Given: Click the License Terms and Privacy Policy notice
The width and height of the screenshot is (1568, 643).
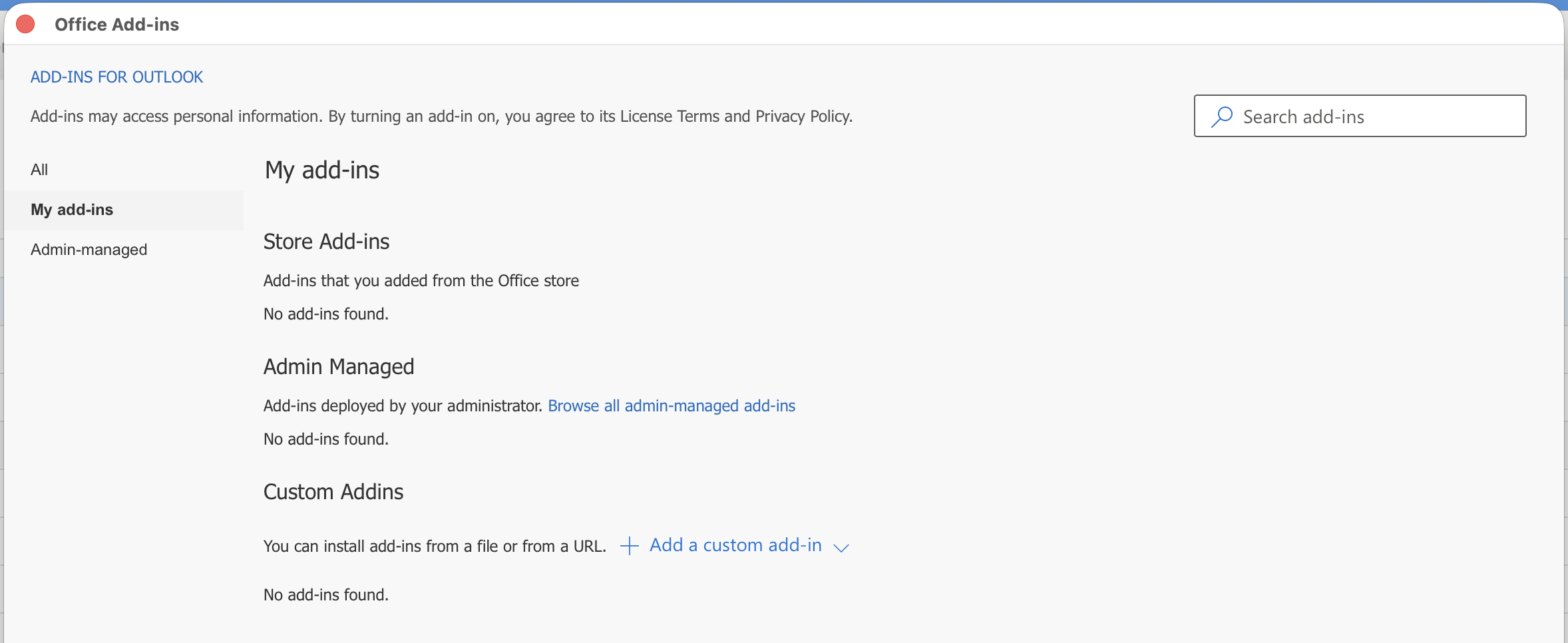Looking at the screenshot, I should click(441, 116).
